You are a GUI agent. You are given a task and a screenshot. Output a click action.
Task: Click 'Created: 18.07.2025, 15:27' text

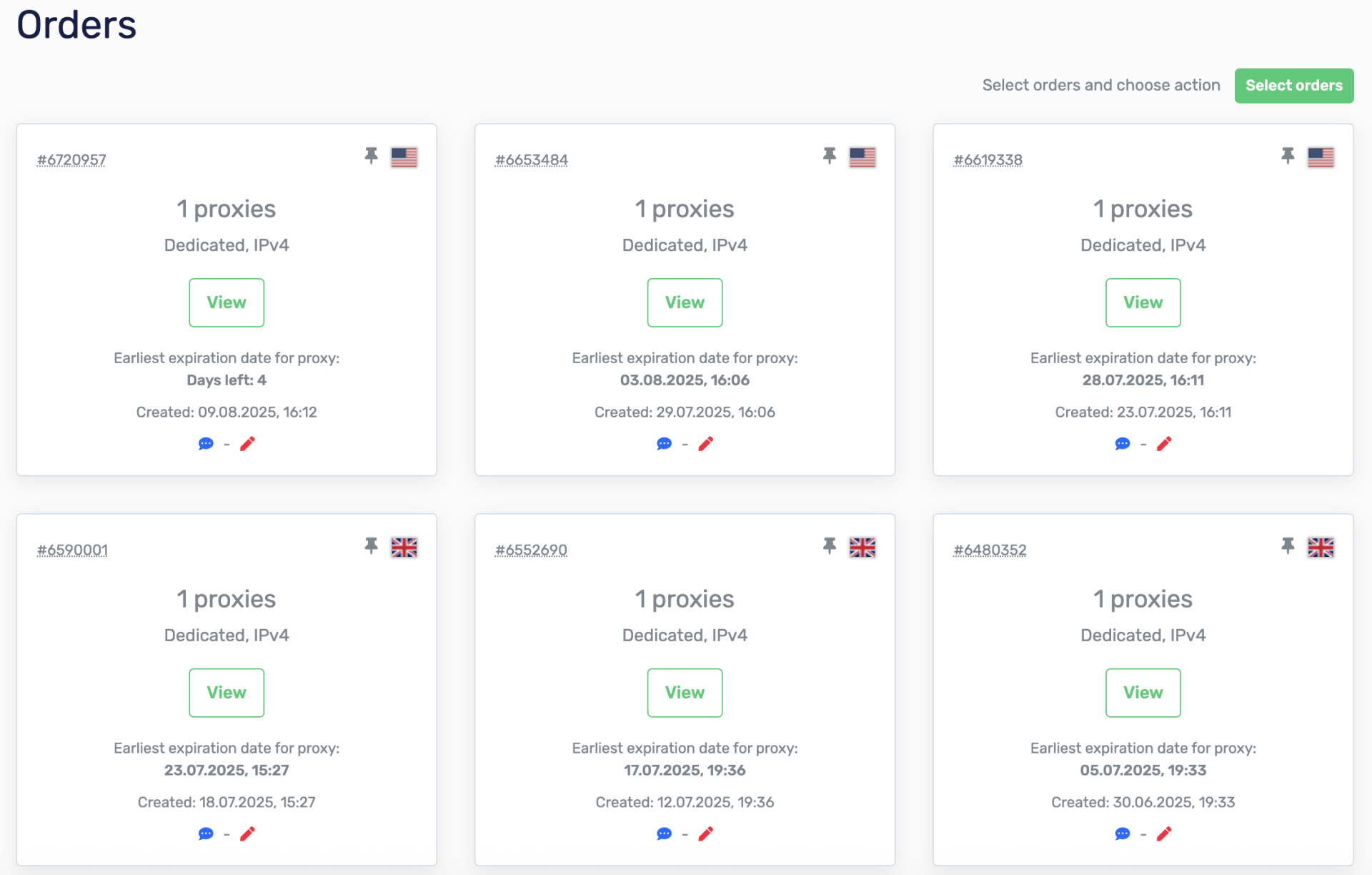[227, 803]
